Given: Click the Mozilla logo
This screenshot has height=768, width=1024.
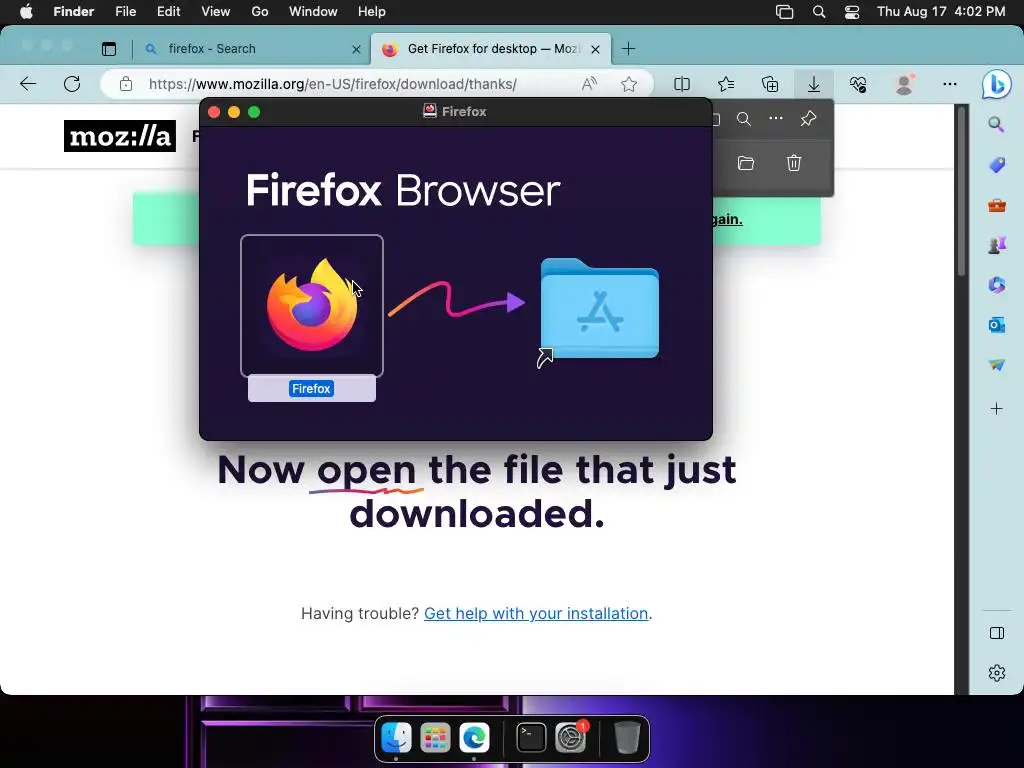Looking at the screenshot, I should click(x=120, y=136).
